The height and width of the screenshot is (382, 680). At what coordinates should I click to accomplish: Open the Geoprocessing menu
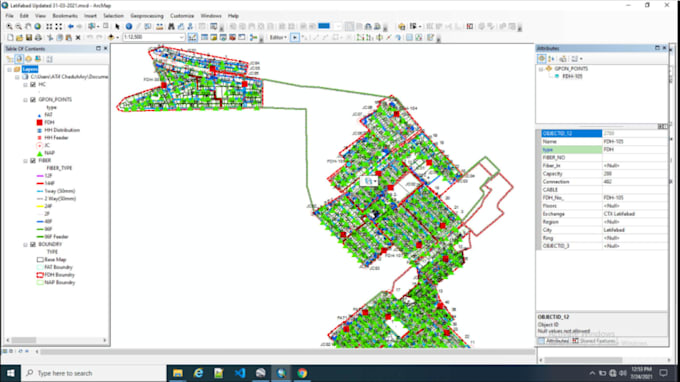pyautogui.click(x=147, y=16)
